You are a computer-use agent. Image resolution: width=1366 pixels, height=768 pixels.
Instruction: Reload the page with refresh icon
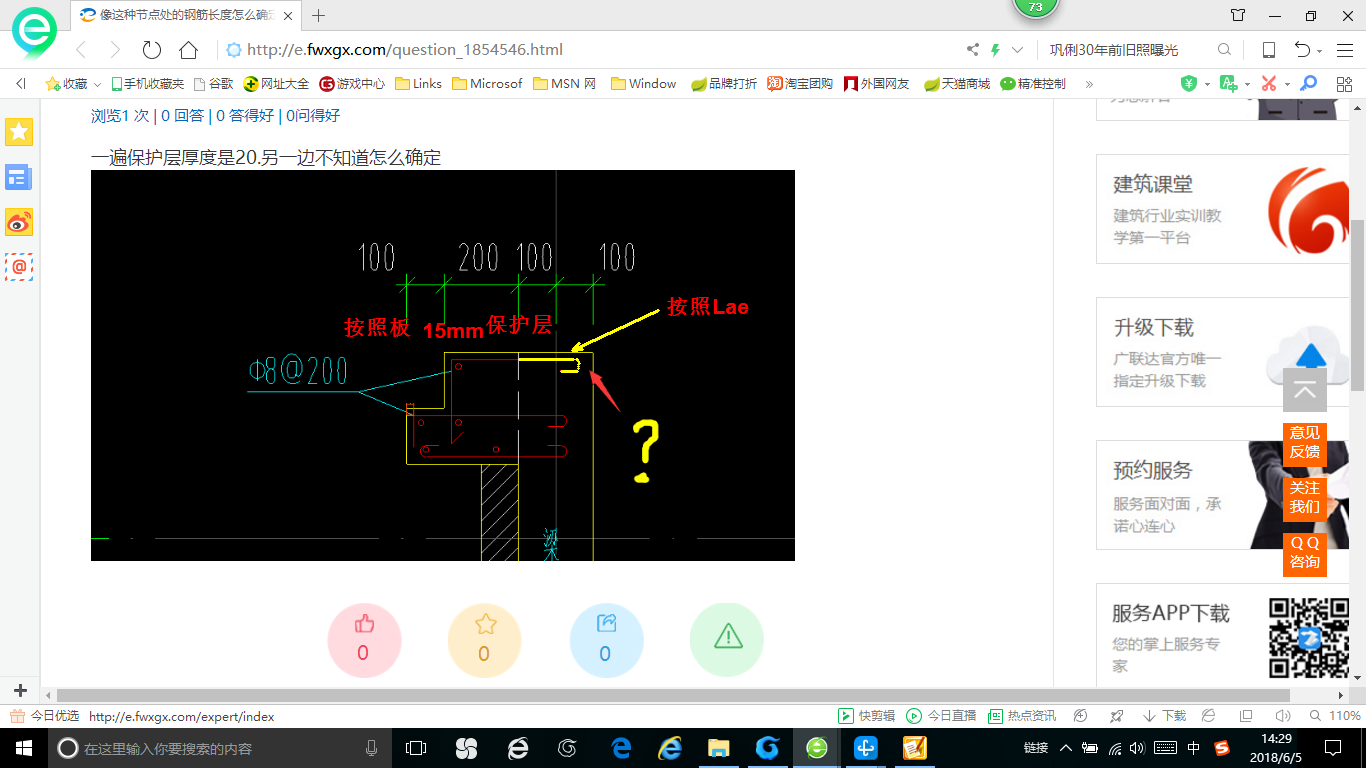(x=151, y=50)
